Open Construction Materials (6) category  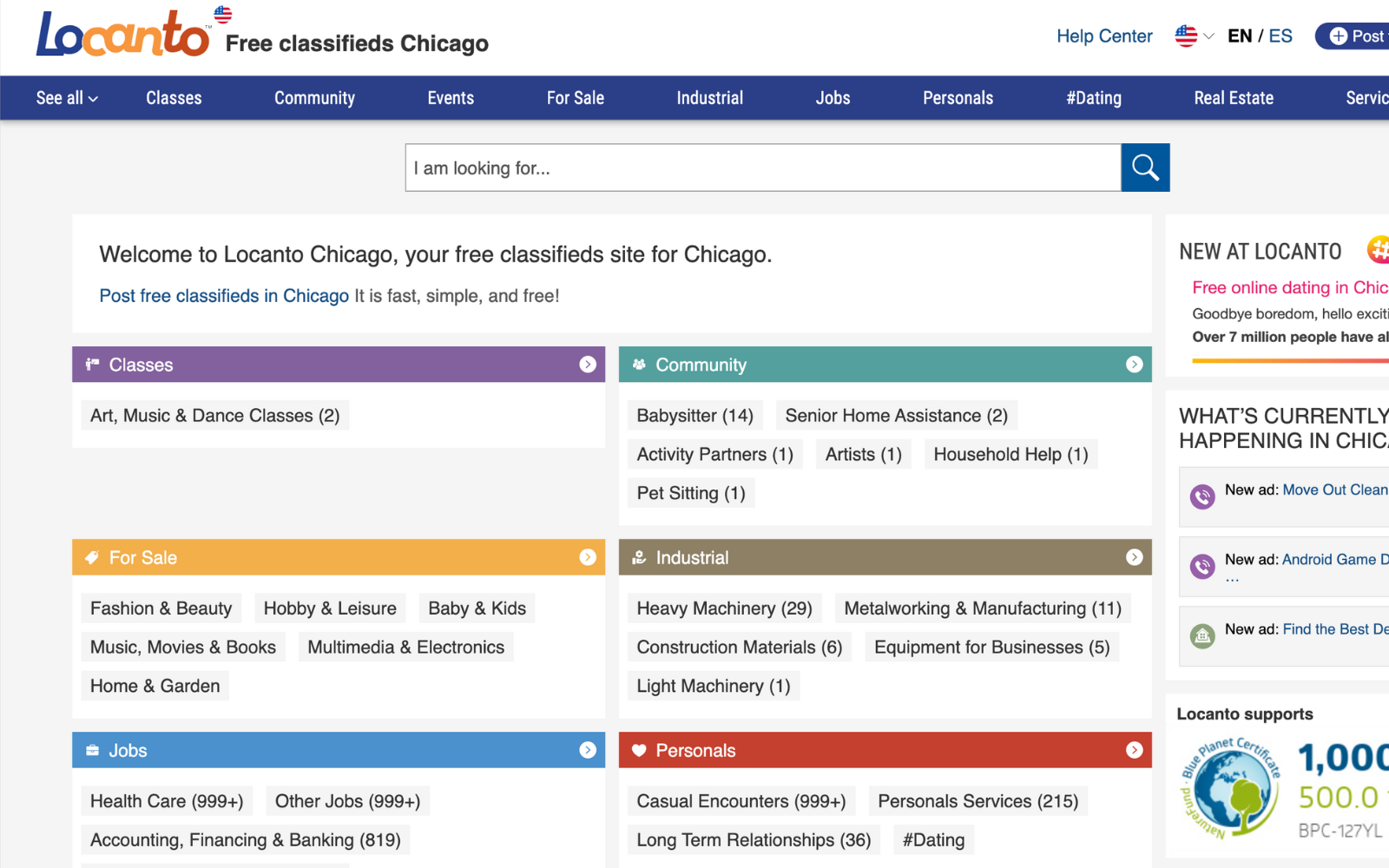tap(740, 647)
